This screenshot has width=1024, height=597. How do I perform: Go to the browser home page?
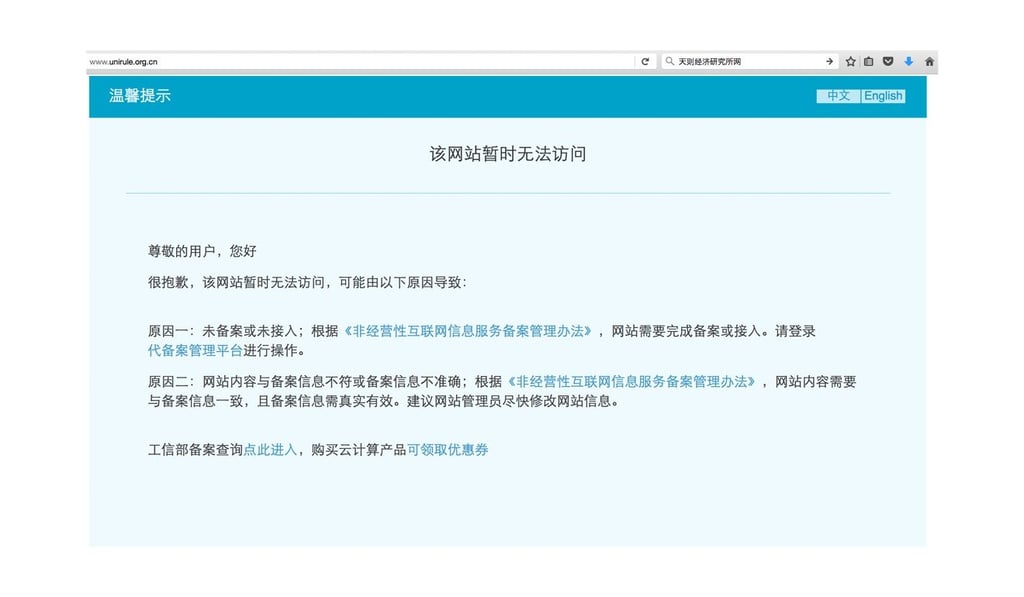929,60
